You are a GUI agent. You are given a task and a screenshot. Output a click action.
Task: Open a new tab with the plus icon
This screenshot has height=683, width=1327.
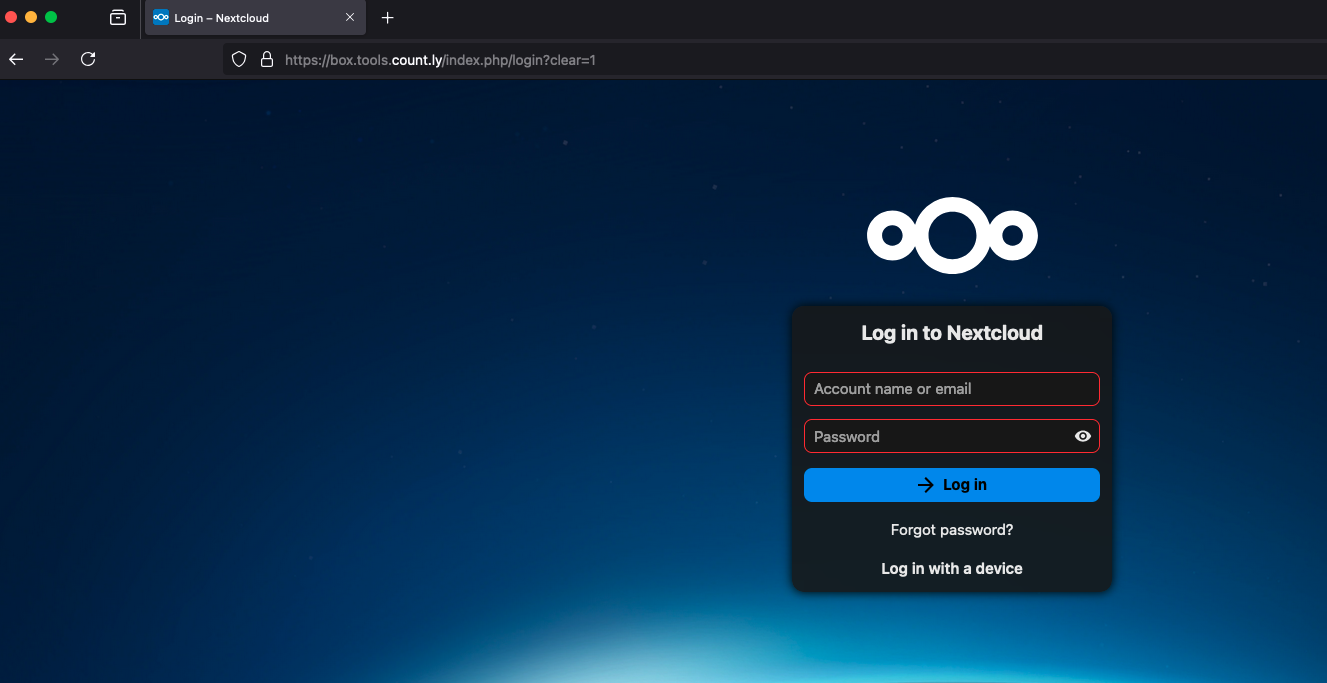click(388, 18)
